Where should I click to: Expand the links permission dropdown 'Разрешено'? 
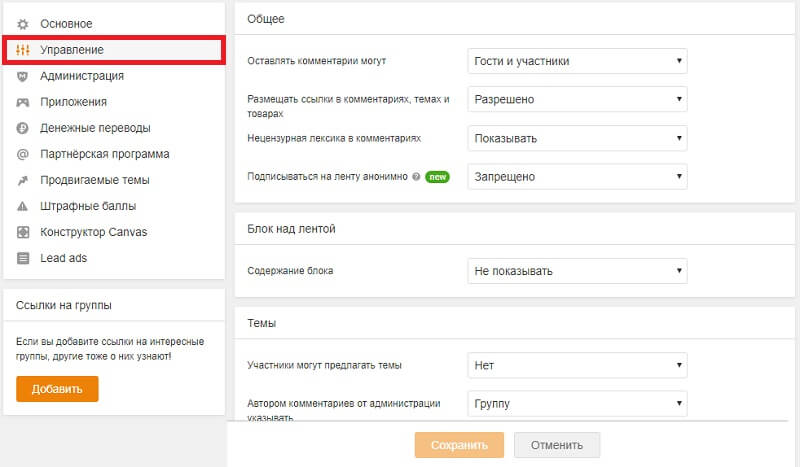pos(577,100)
